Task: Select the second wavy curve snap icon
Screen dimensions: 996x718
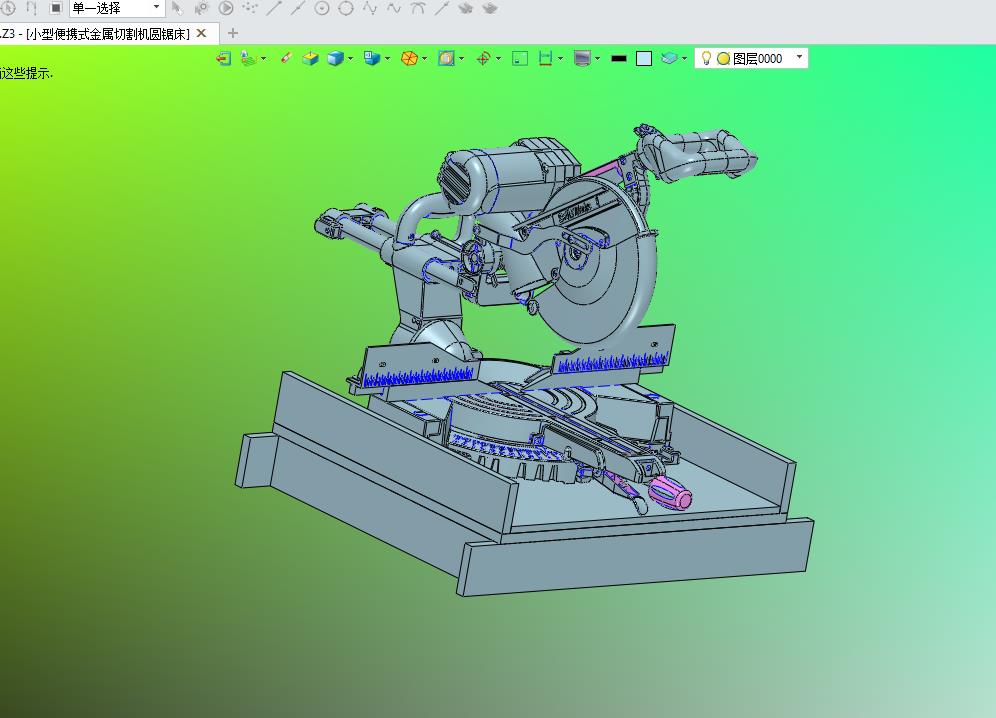Action: [x=394, y=8]
